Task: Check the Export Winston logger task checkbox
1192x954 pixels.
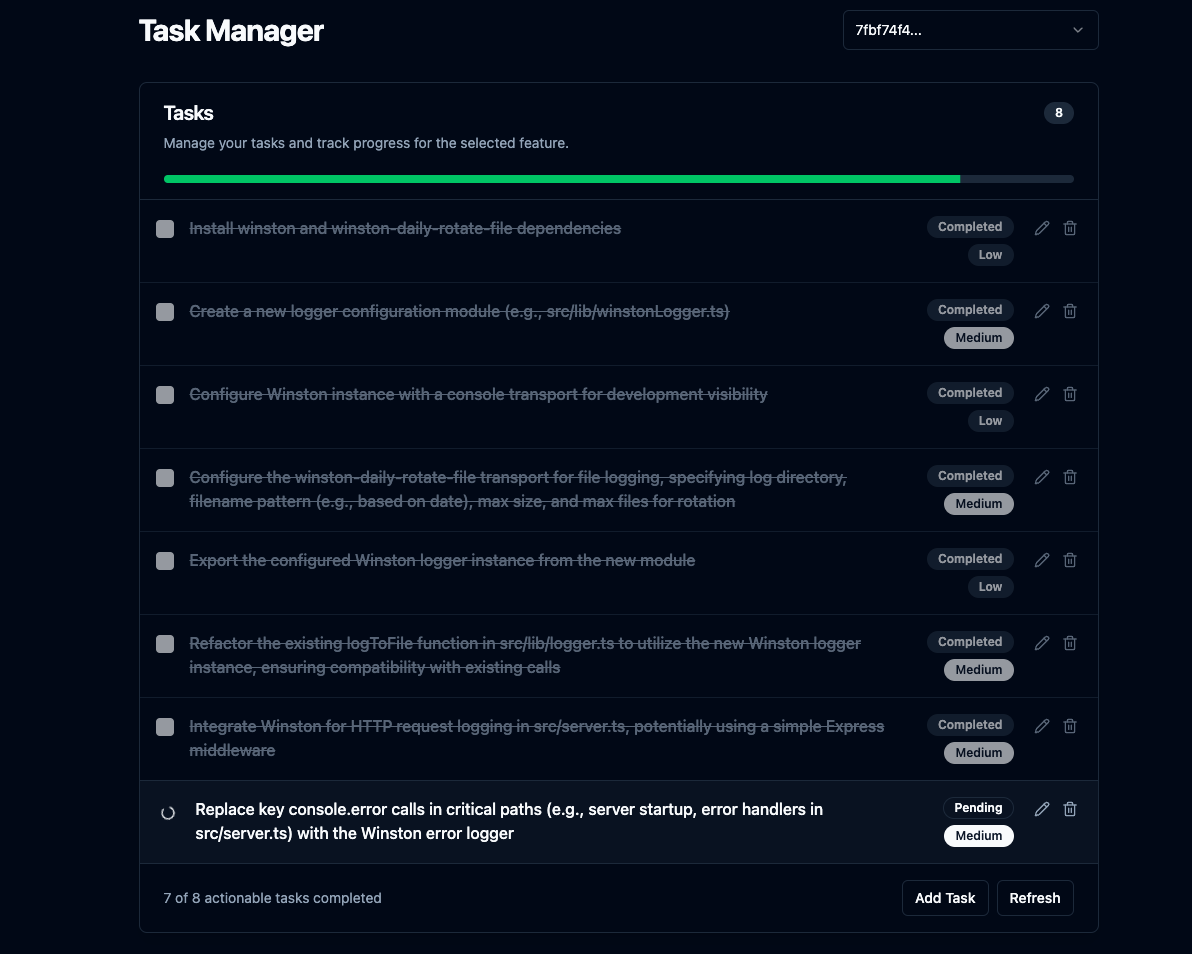Action: coord(165,561)
